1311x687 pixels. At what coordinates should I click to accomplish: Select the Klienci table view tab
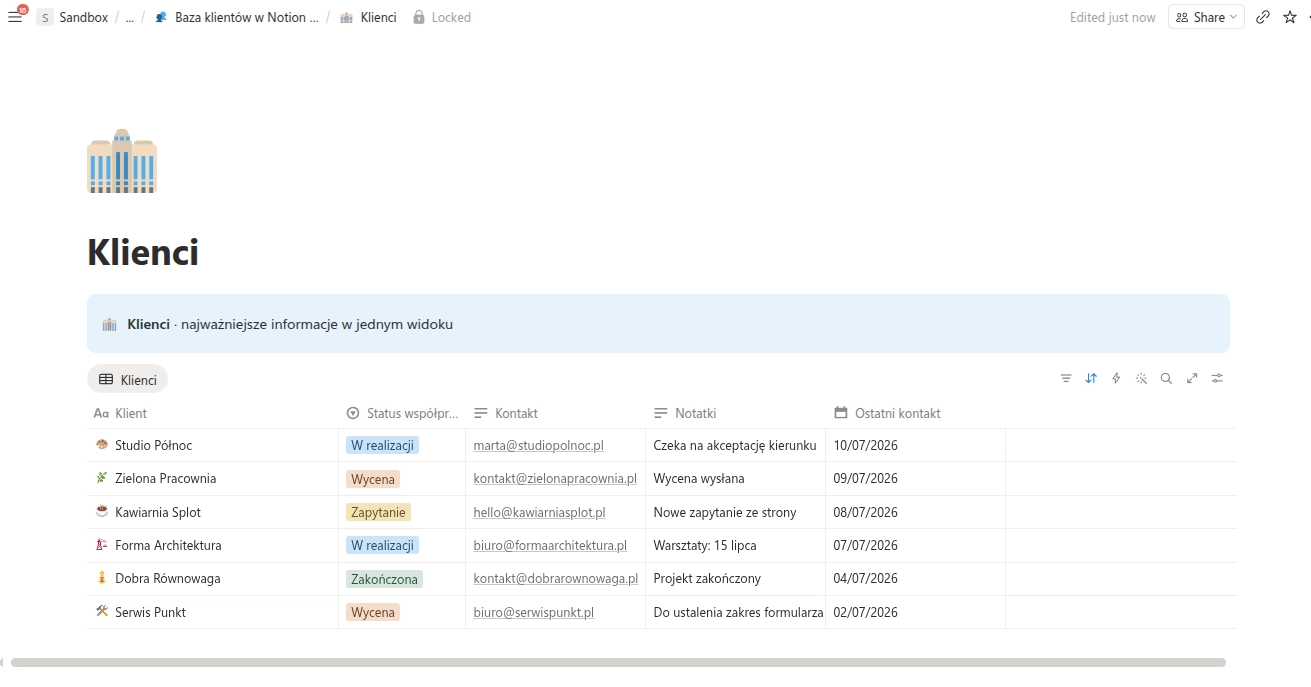pyautogui.click(x=127, y=379)
